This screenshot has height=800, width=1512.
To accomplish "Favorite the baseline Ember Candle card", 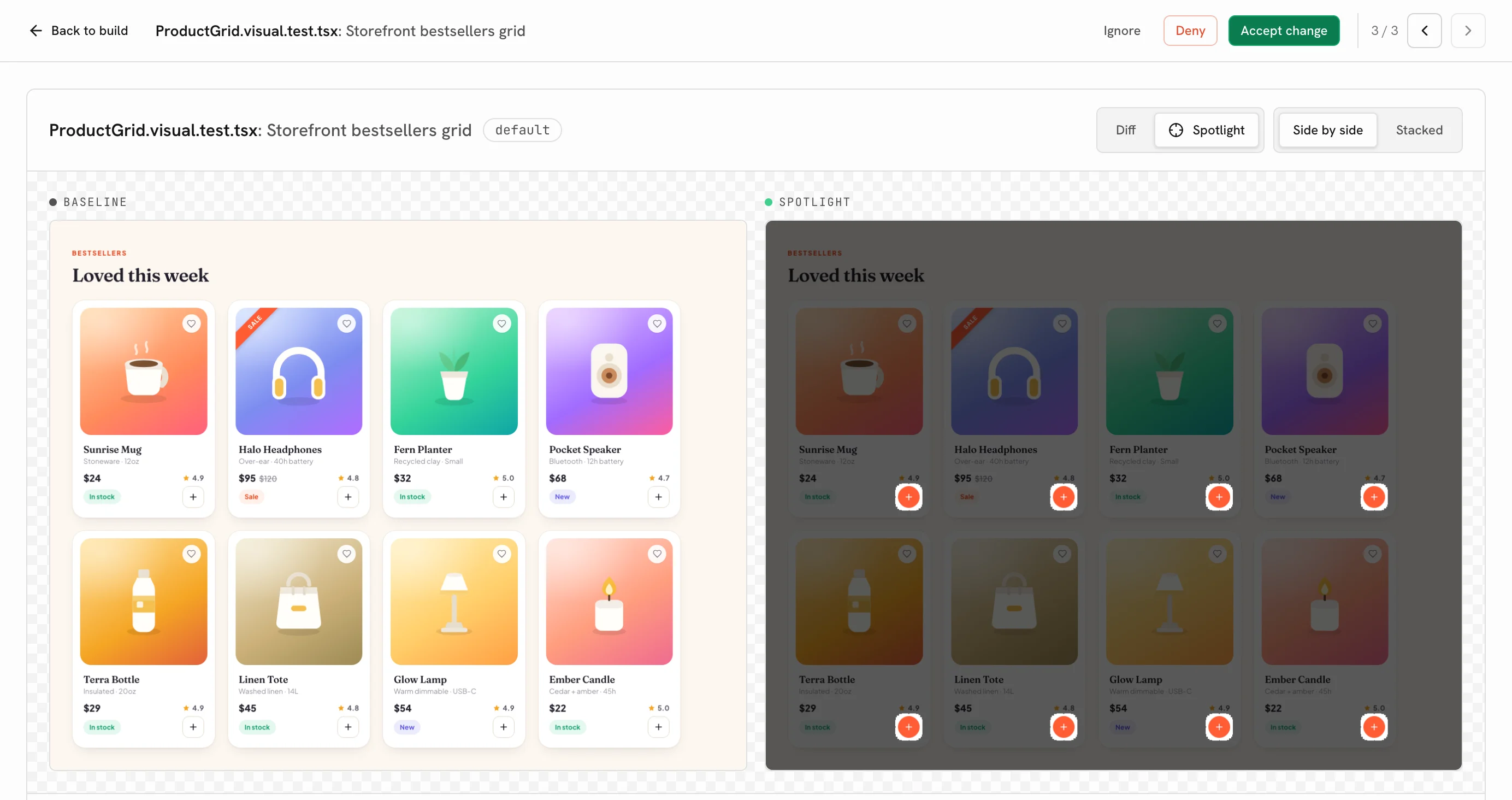I will coord(657,554).
